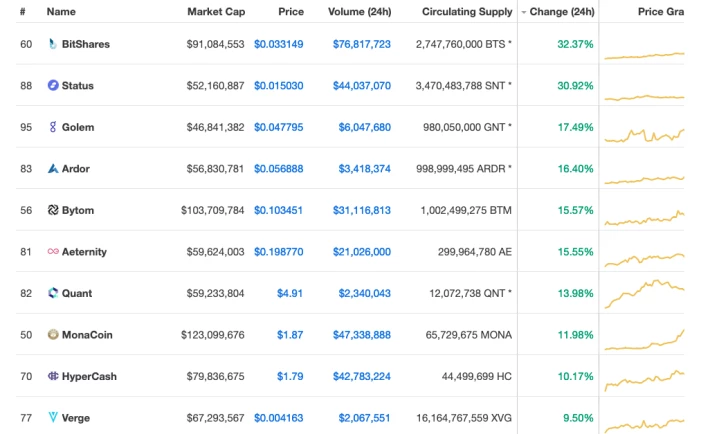Viewport: 710px width, 434px height.
Task: Open the HyperCash coin page link
Action: coord(89,376)
